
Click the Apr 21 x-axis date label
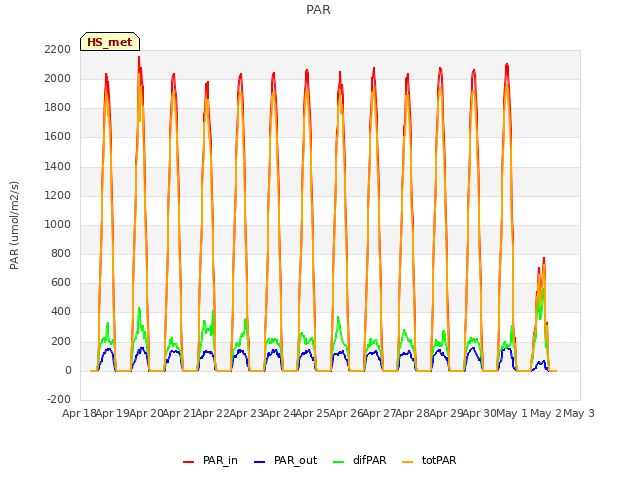[x=179, y=413]
